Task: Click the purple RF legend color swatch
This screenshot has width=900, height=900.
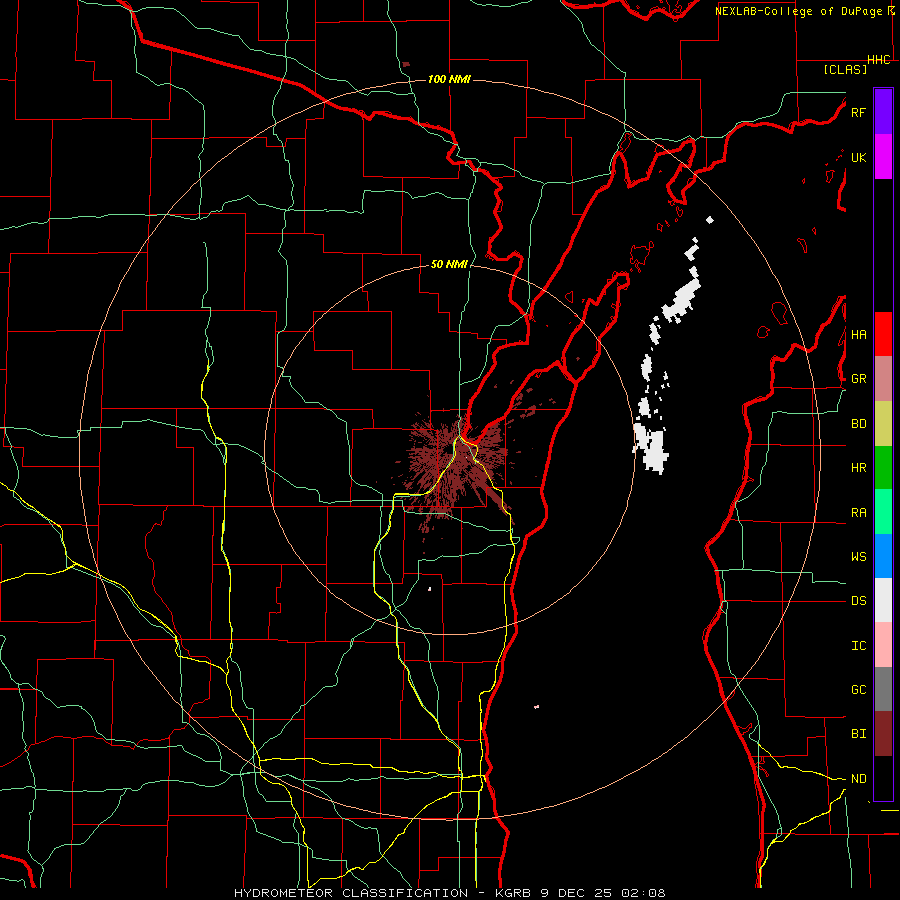Action: 883,112
